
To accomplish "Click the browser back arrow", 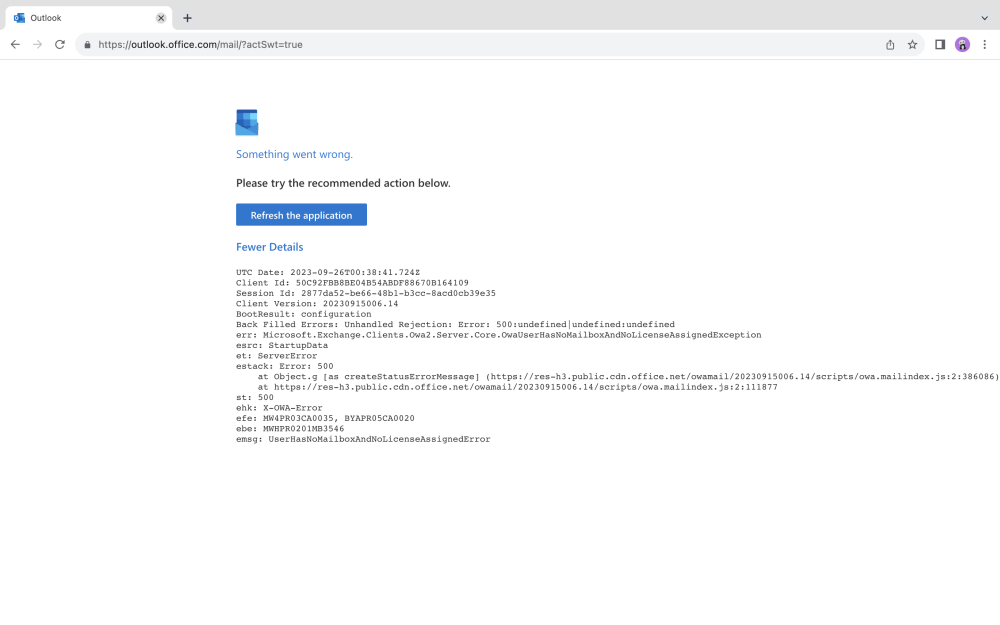I will (15, 45).
